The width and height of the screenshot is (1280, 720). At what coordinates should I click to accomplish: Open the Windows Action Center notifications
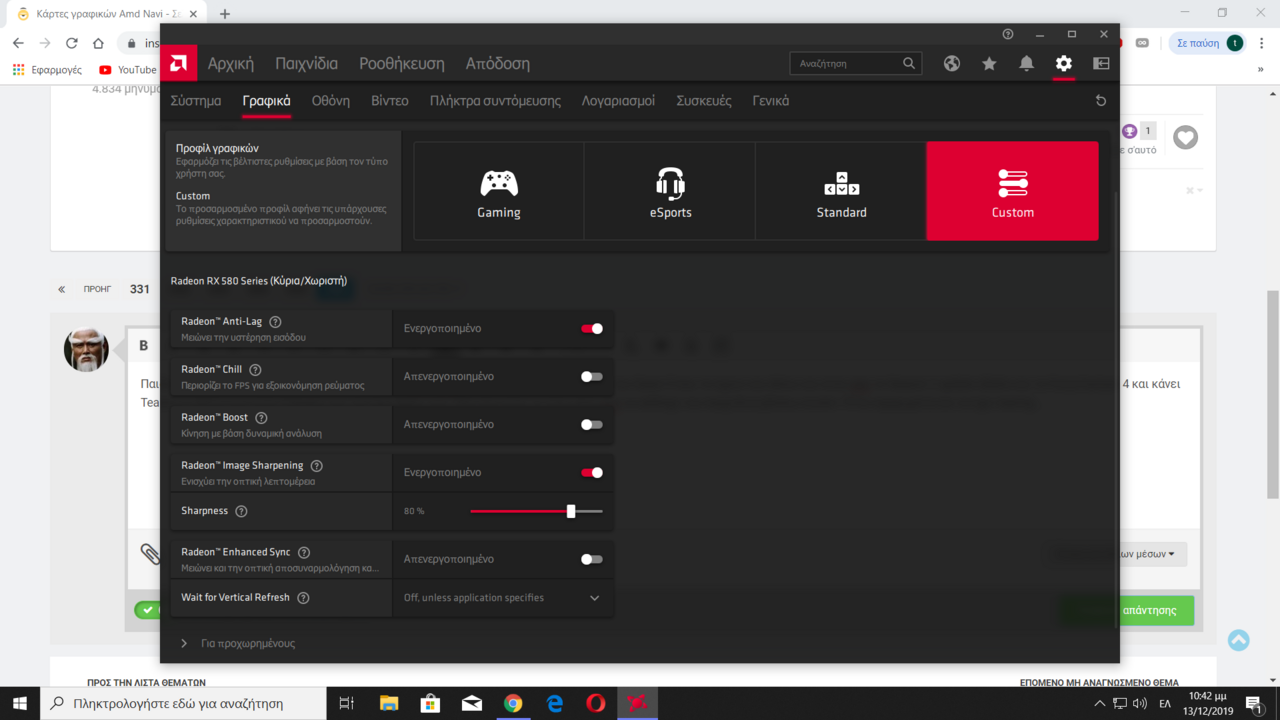[x=1254, y=704]
